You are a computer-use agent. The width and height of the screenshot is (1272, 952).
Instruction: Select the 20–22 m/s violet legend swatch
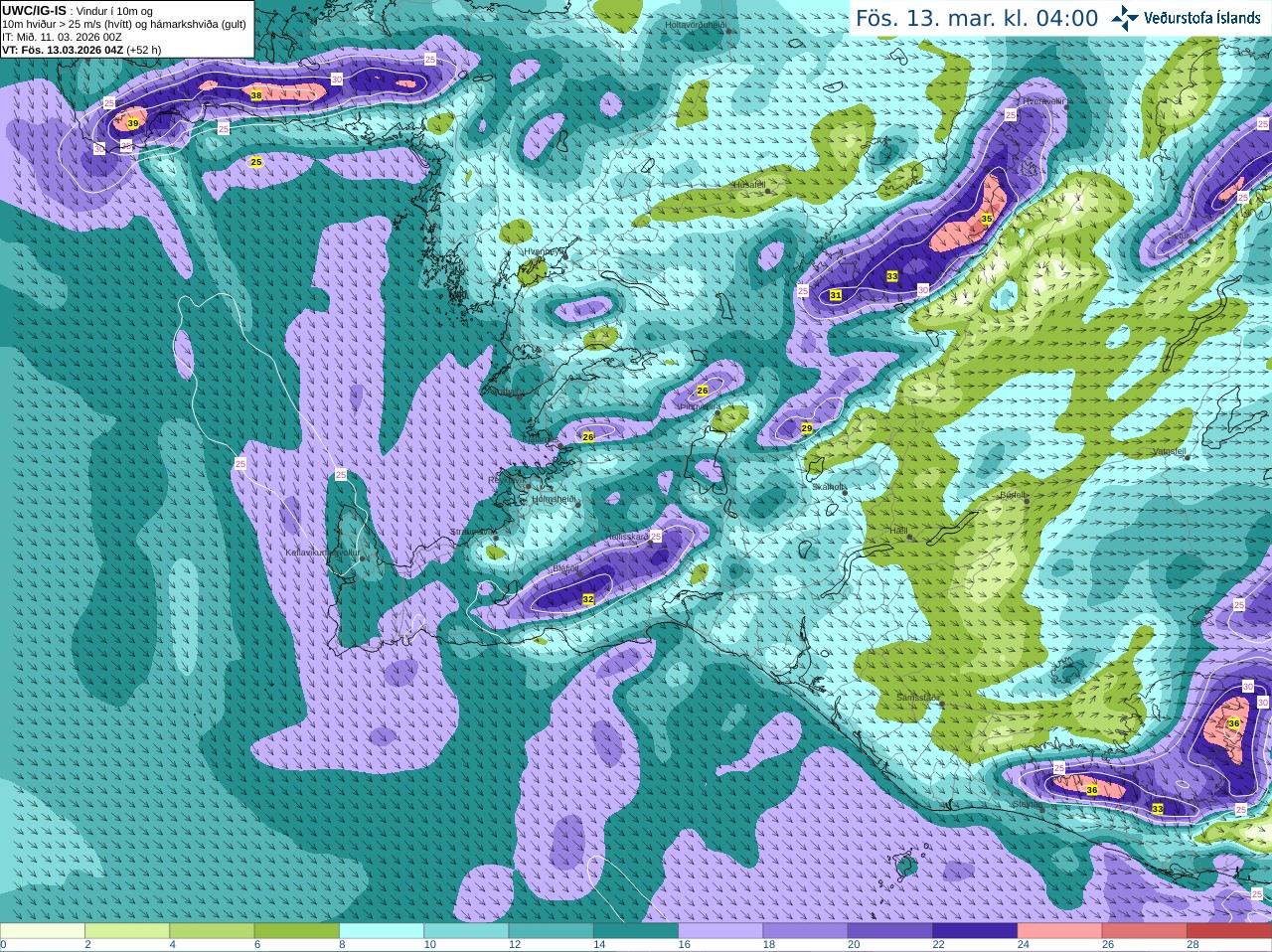click(890, 930)
